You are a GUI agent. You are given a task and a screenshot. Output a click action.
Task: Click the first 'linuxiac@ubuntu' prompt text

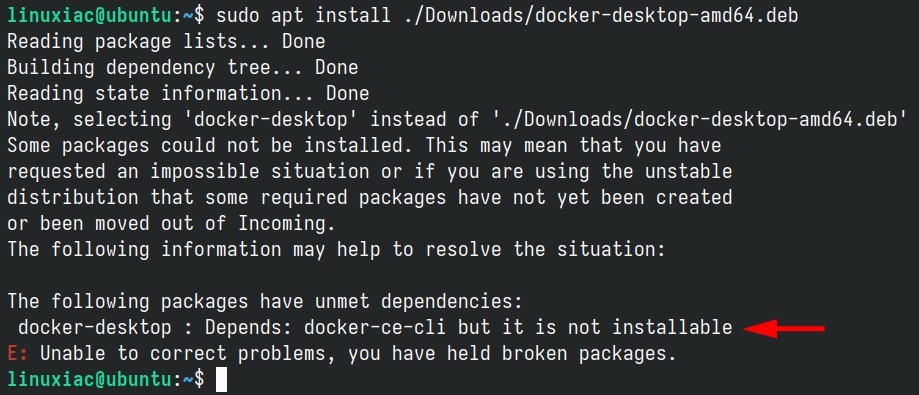click(x=90, y=16)
